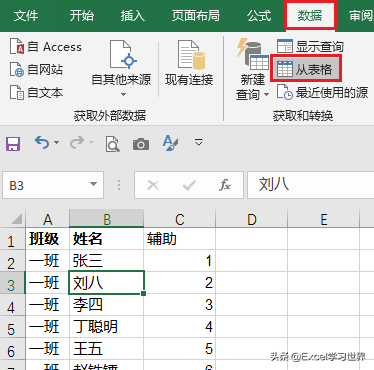Click the spelling check icon
The height and width of the screenshot is (370, 374).
pyautogui.click(x=170, y=143)
